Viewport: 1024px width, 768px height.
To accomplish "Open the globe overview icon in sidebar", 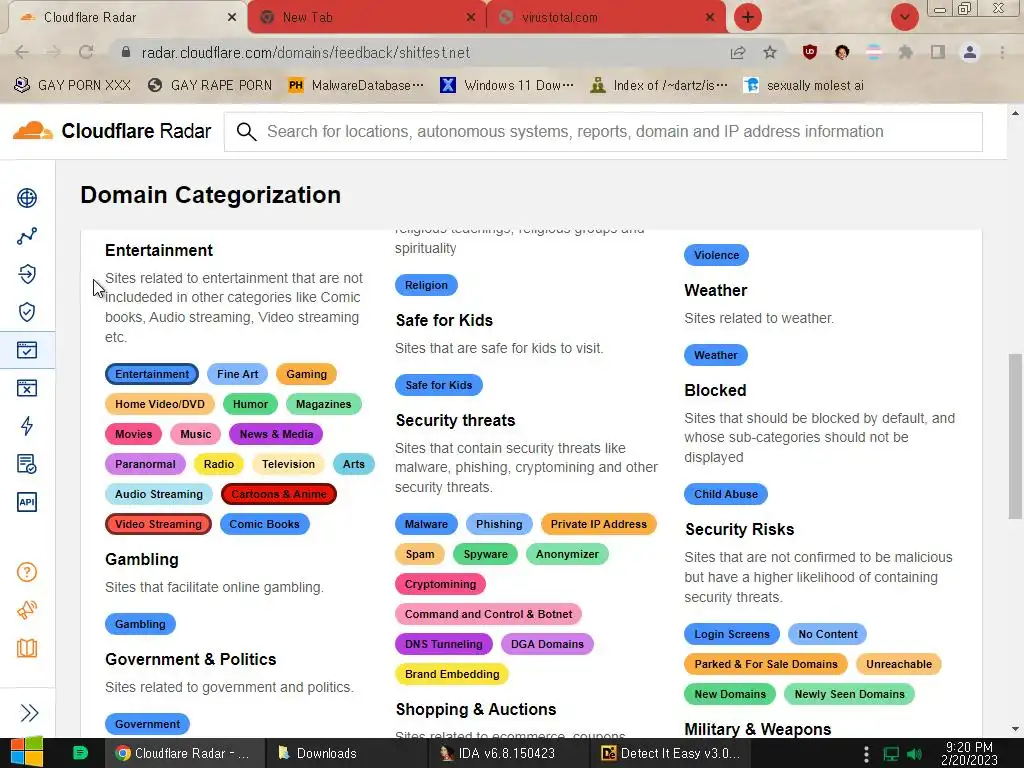I will click(27, 198).
